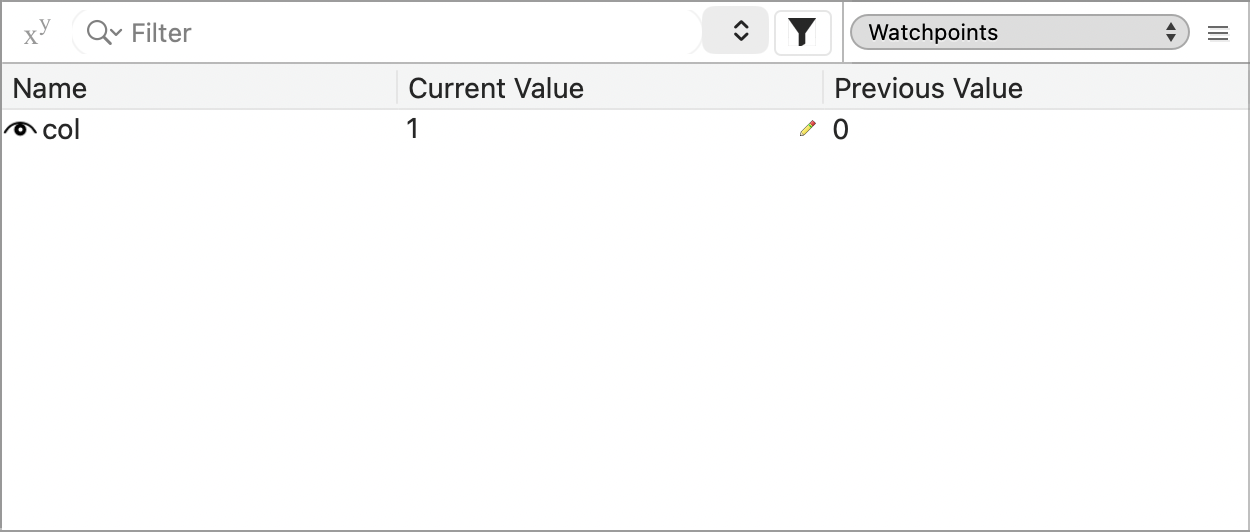The width and height of the screenshot is (1250, 532).
Task: Sort by Current Value column header
Action: point(610,88)
